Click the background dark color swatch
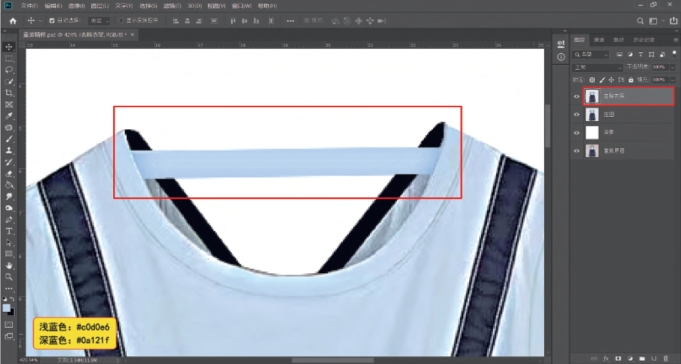Screen dimensions: 681x364 [x=11, y=312]
